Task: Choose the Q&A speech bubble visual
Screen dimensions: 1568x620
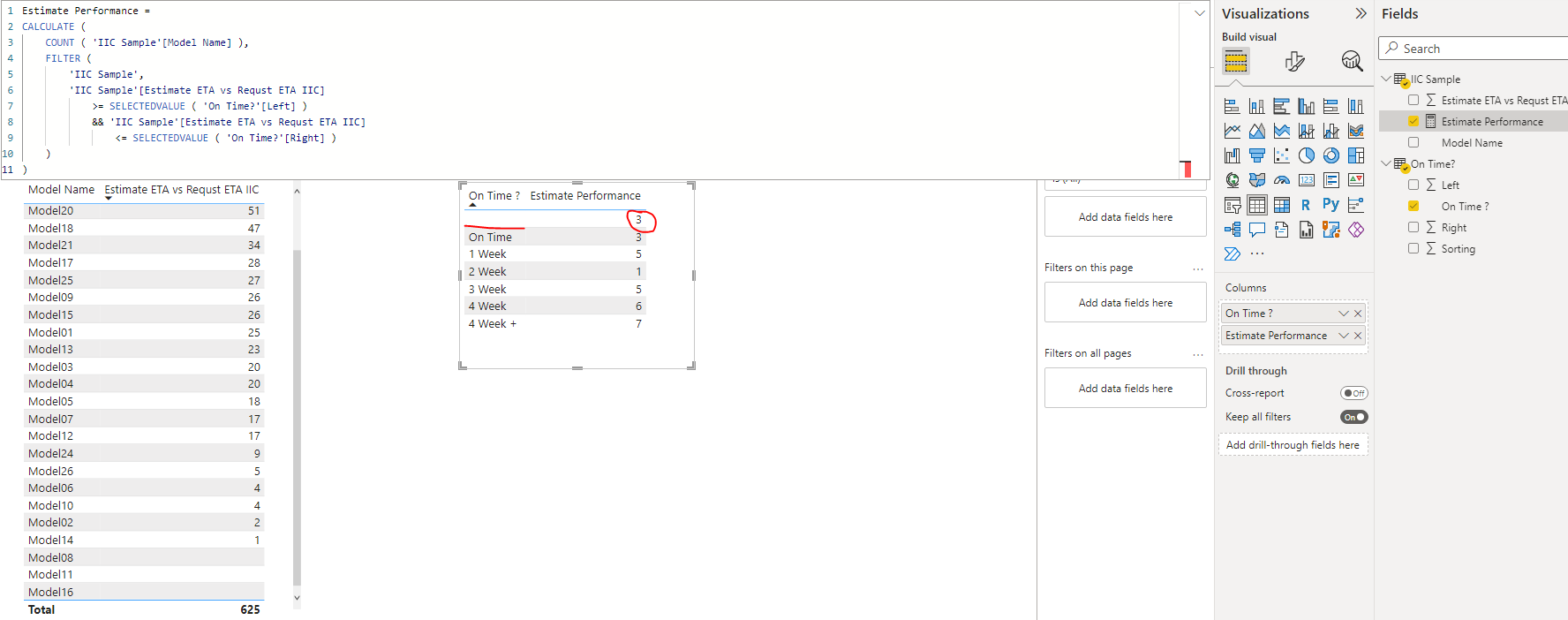Action: point(1257,230)
